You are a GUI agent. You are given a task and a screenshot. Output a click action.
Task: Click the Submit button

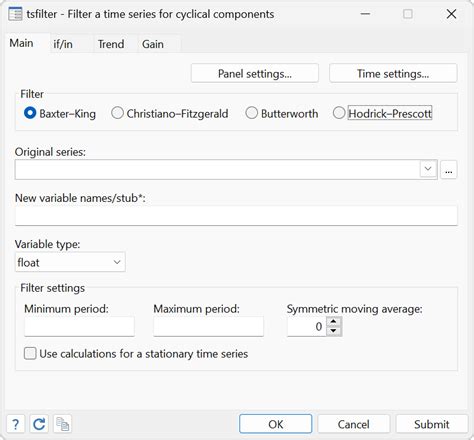(432, 424)
